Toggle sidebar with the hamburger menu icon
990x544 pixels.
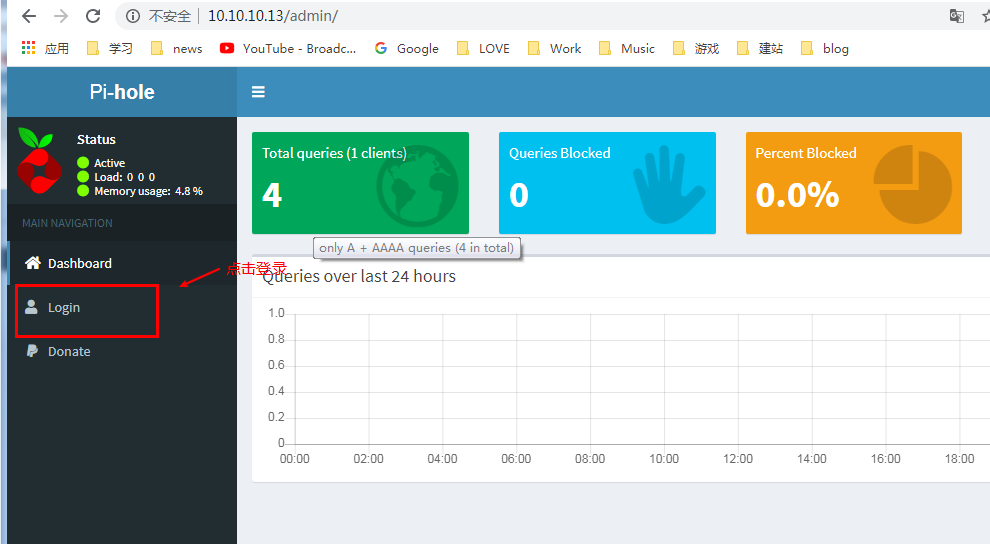pyautogui.click(x=258, y=92)
